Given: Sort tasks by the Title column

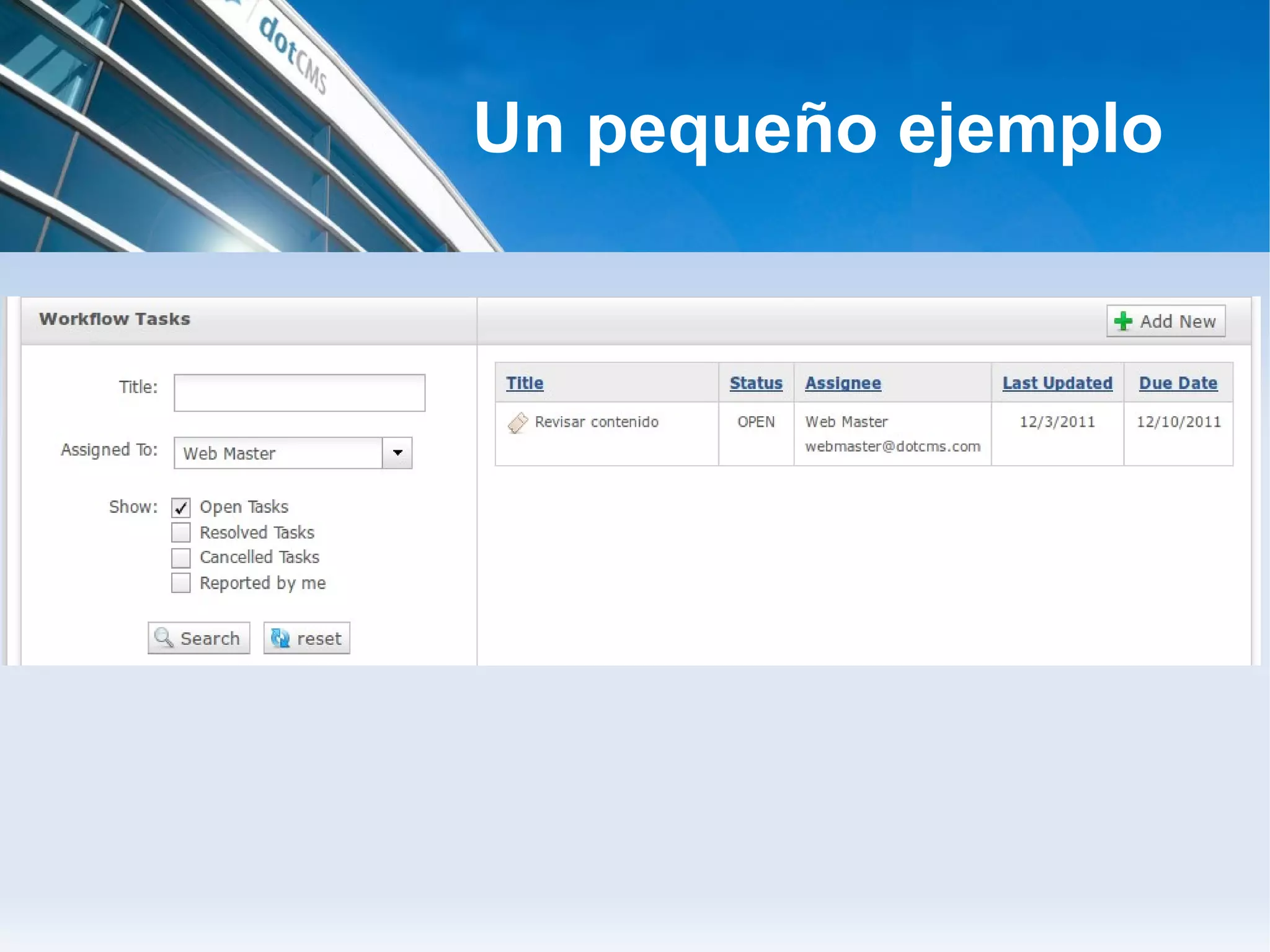Looking at the screenshot, I should coord(525,383).
